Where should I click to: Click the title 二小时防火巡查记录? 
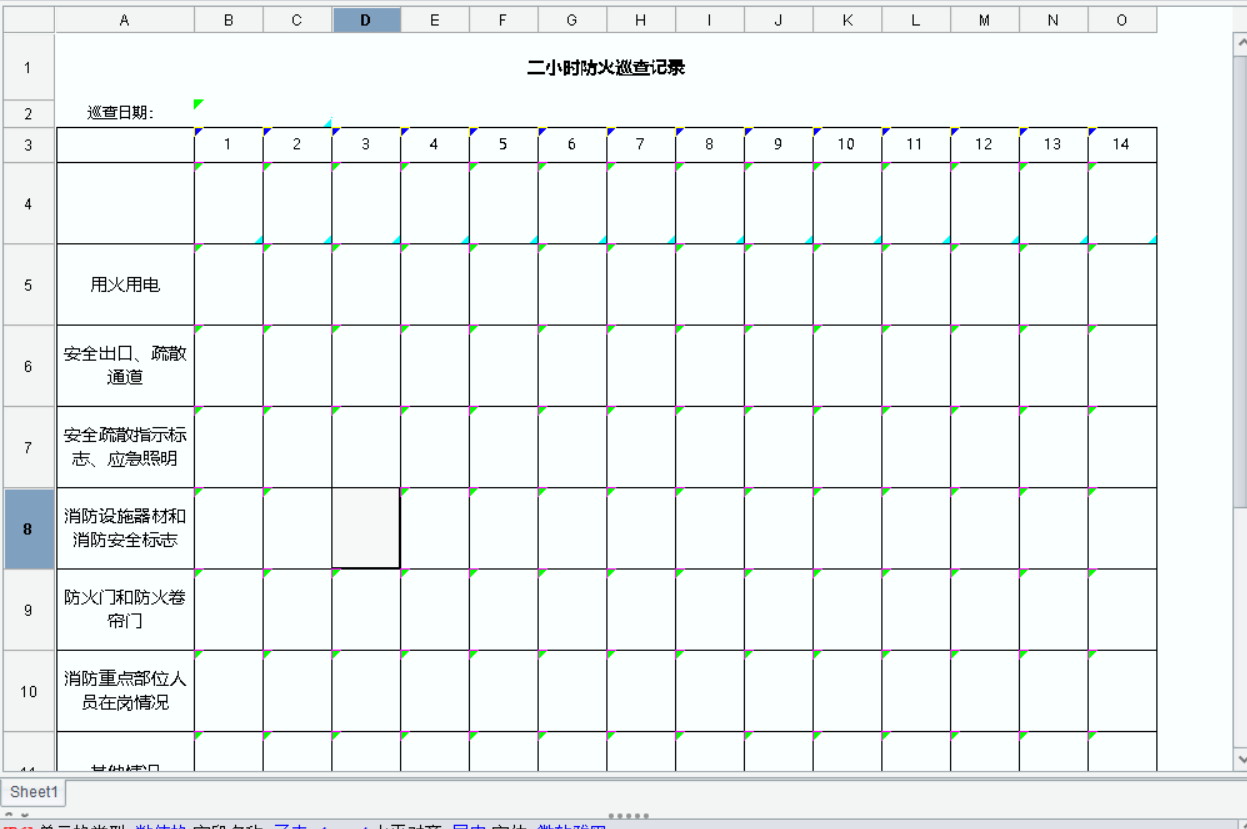606,68
